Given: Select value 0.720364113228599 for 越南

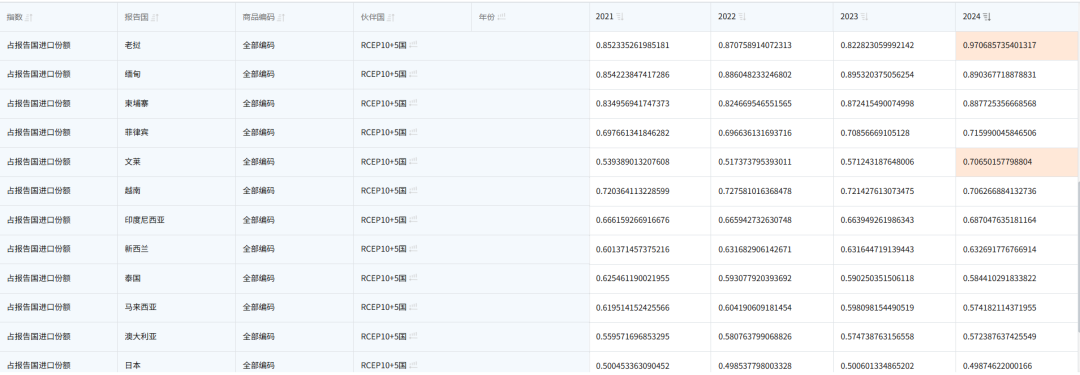Looking at the screenshot, I should tap(632, 191).
